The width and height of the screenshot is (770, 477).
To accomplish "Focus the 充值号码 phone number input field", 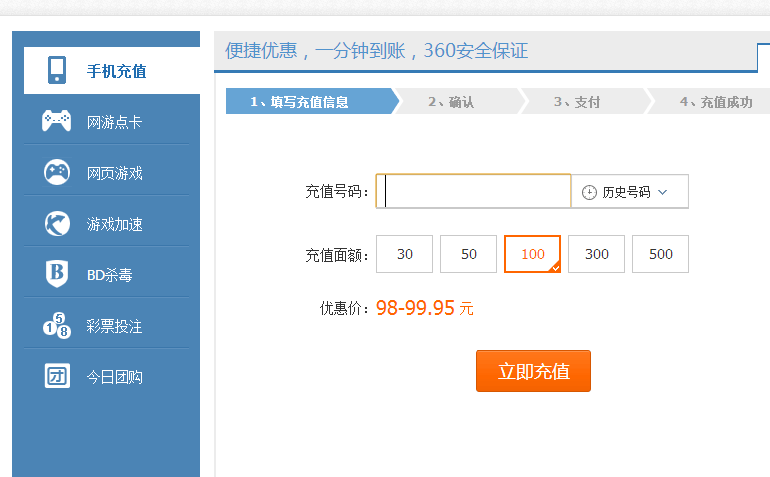I will [x=474, y=191].
